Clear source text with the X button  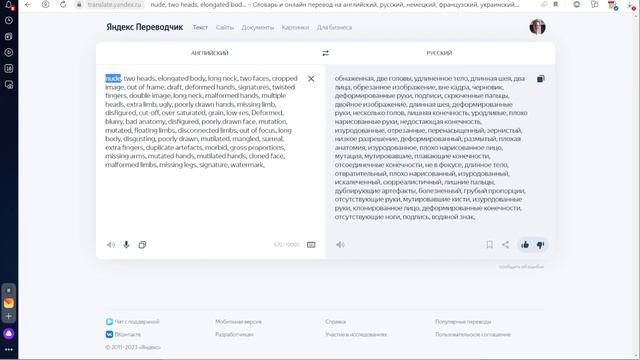[311, 78]
